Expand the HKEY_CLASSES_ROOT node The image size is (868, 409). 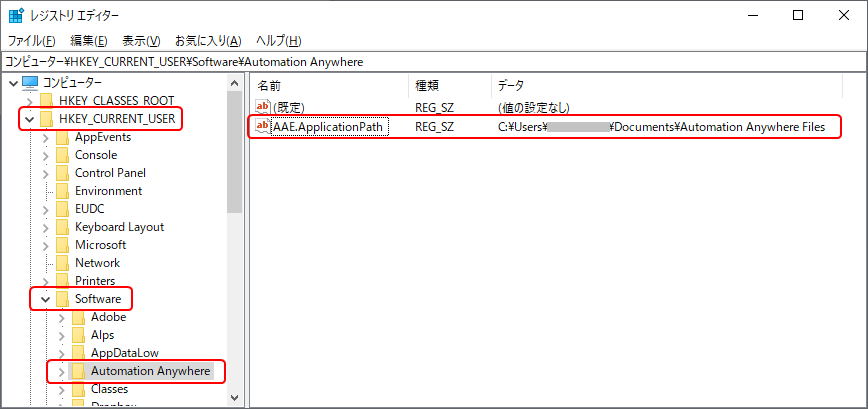pyautogui.click(x=29, y=101)
